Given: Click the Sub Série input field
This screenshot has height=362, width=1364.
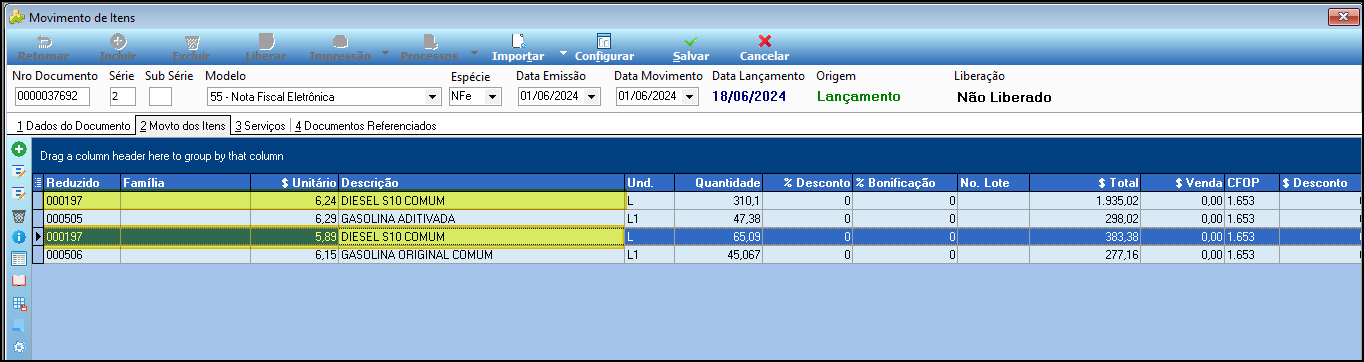Looking at the screenshot, I should pos(160,97).
